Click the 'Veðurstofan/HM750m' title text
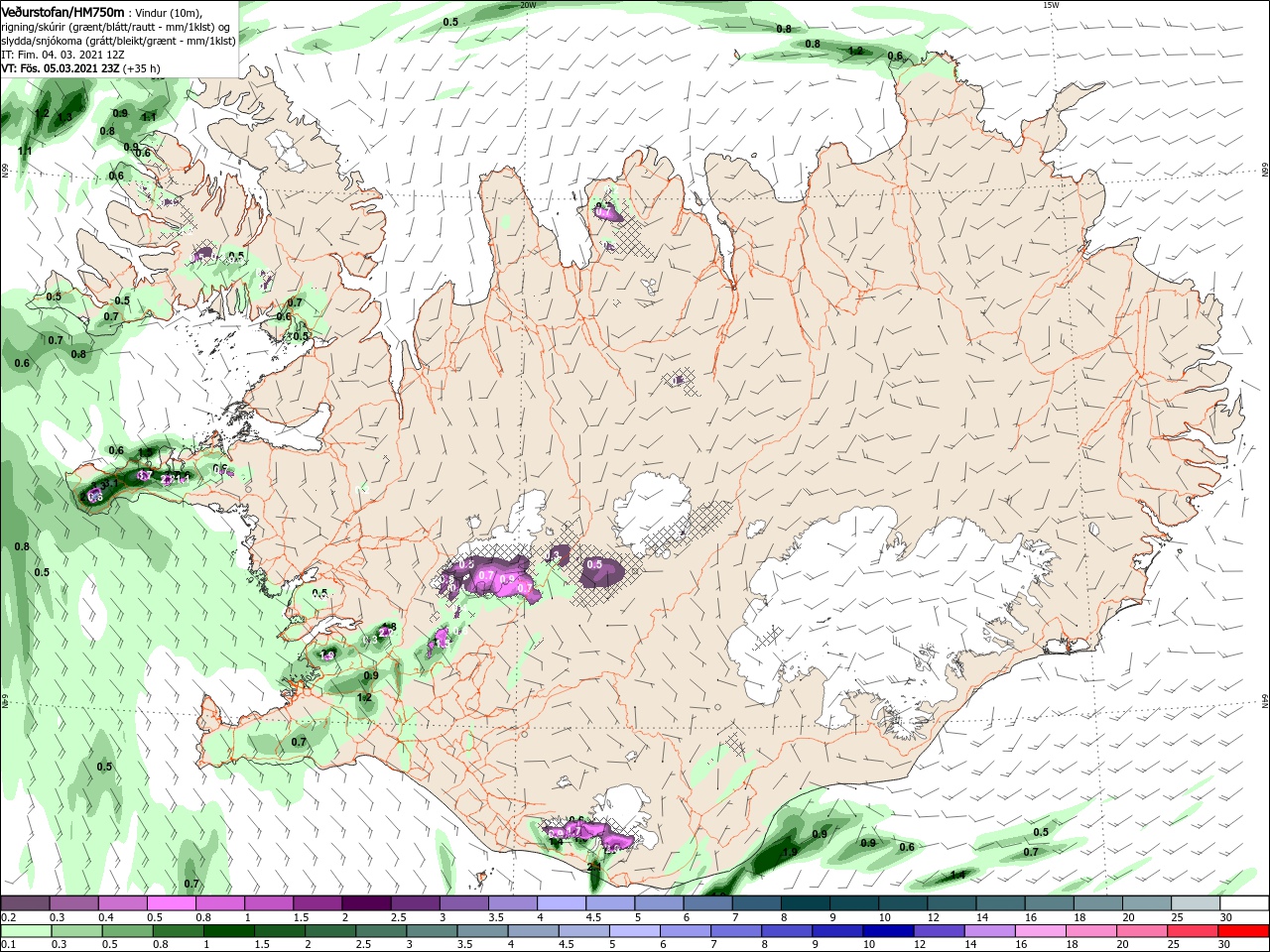The height and width of the screenshot is (952, 1270). coord(63,11)
